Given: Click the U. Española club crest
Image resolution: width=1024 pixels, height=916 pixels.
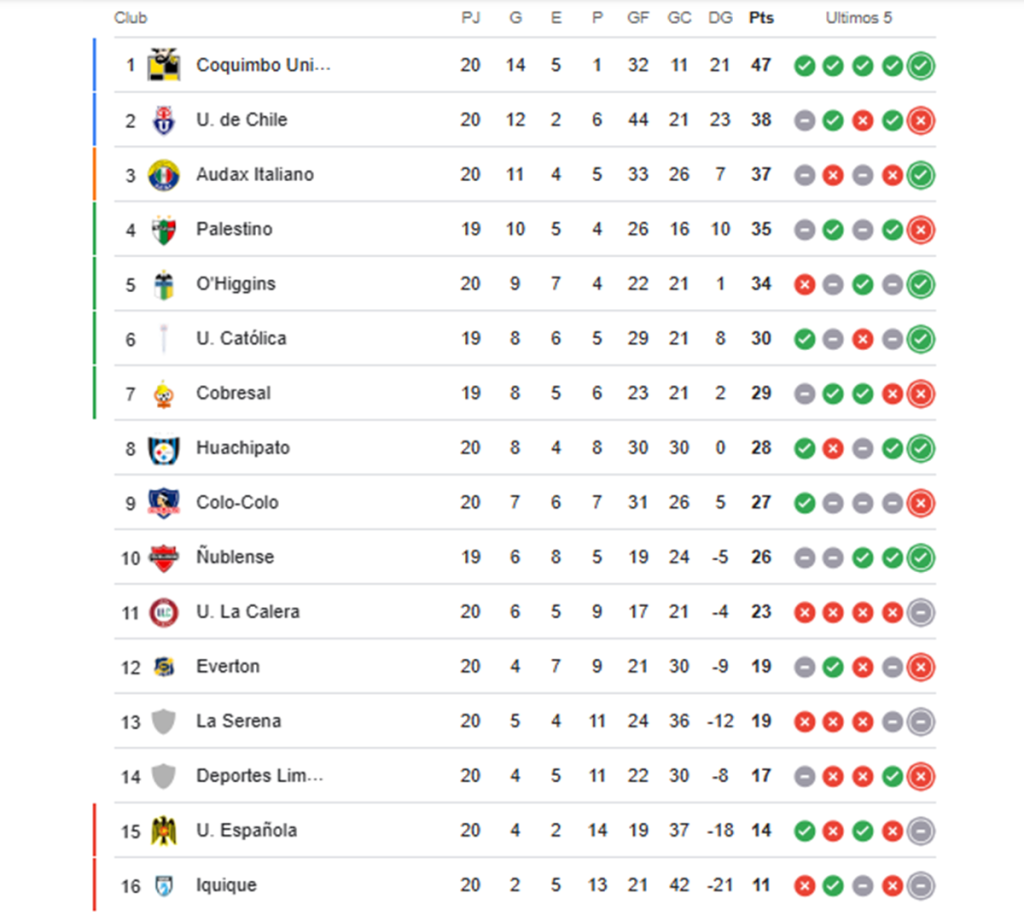Looking at the screenshot, I should 164,831.
